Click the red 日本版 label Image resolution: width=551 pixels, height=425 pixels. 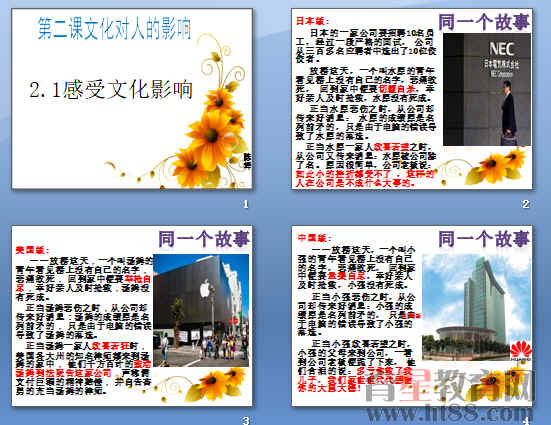coord(312,21)
